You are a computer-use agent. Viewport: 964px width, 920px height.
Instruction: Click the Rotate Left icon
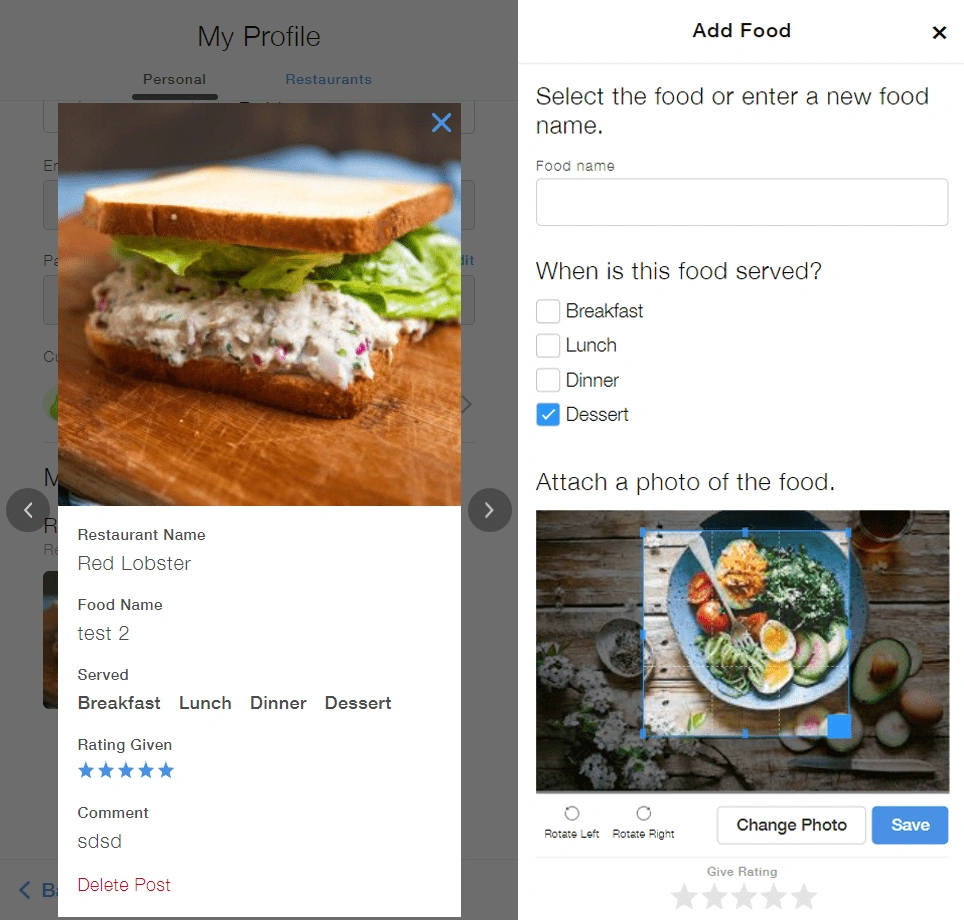tap(572, 813)
